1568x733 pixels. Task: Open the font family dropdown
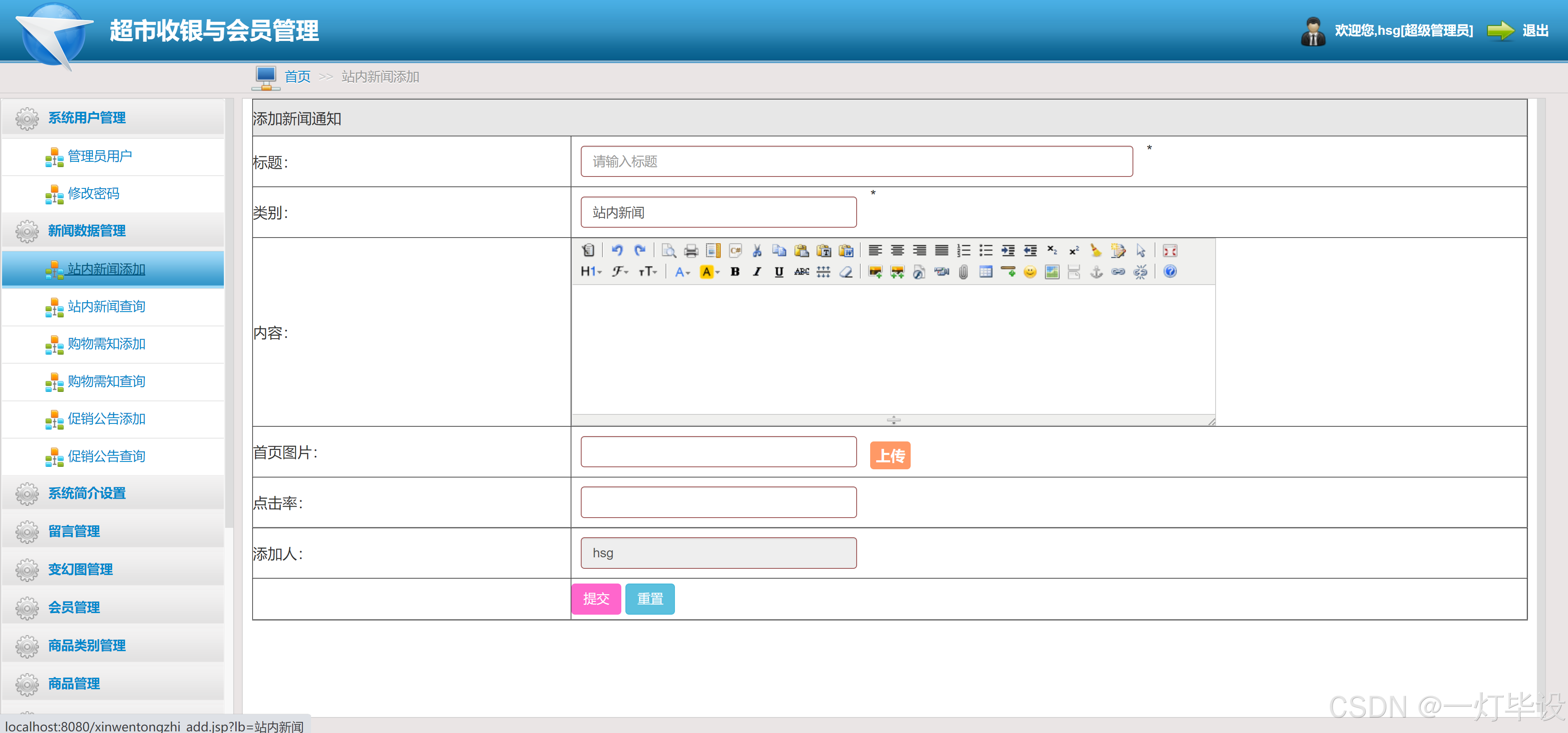pyautogui.click(x=620, y=271)
